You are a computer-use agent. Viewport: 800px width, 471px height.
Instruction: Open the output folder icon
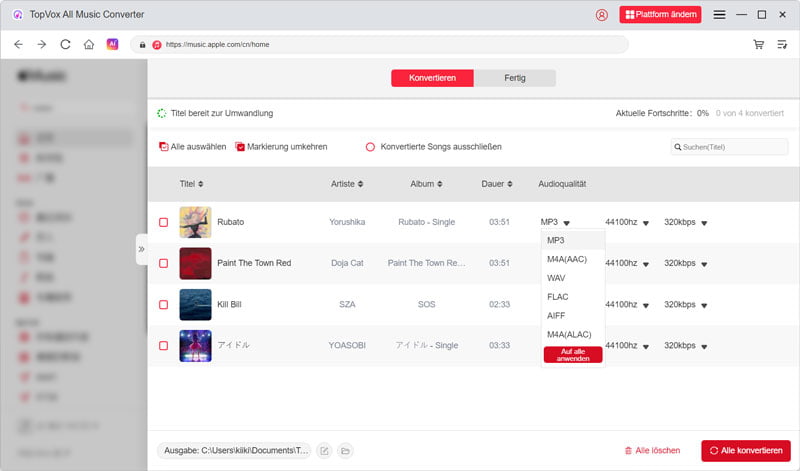(x=345, y=451)
